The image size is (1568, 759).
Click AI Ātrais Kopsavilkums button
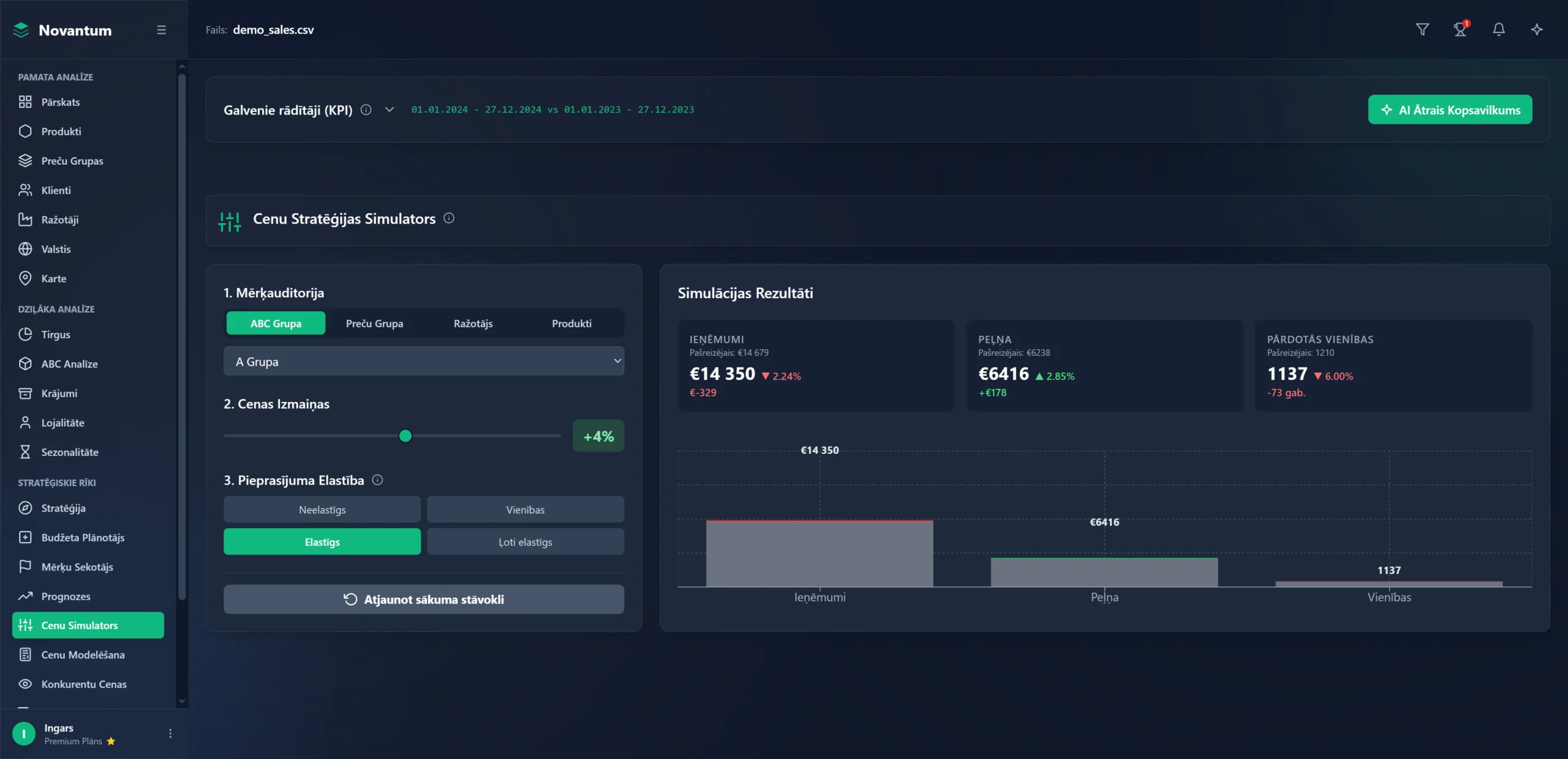tap(1450, 110)
